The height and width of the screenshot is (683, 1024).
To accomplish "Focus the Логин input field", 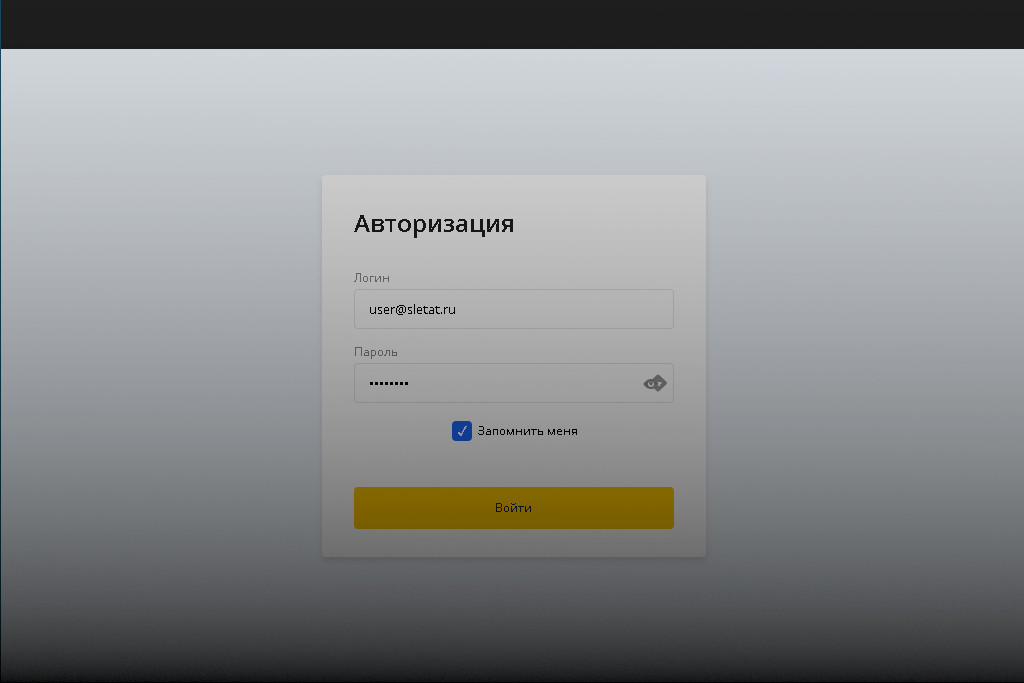I will 513,309.
